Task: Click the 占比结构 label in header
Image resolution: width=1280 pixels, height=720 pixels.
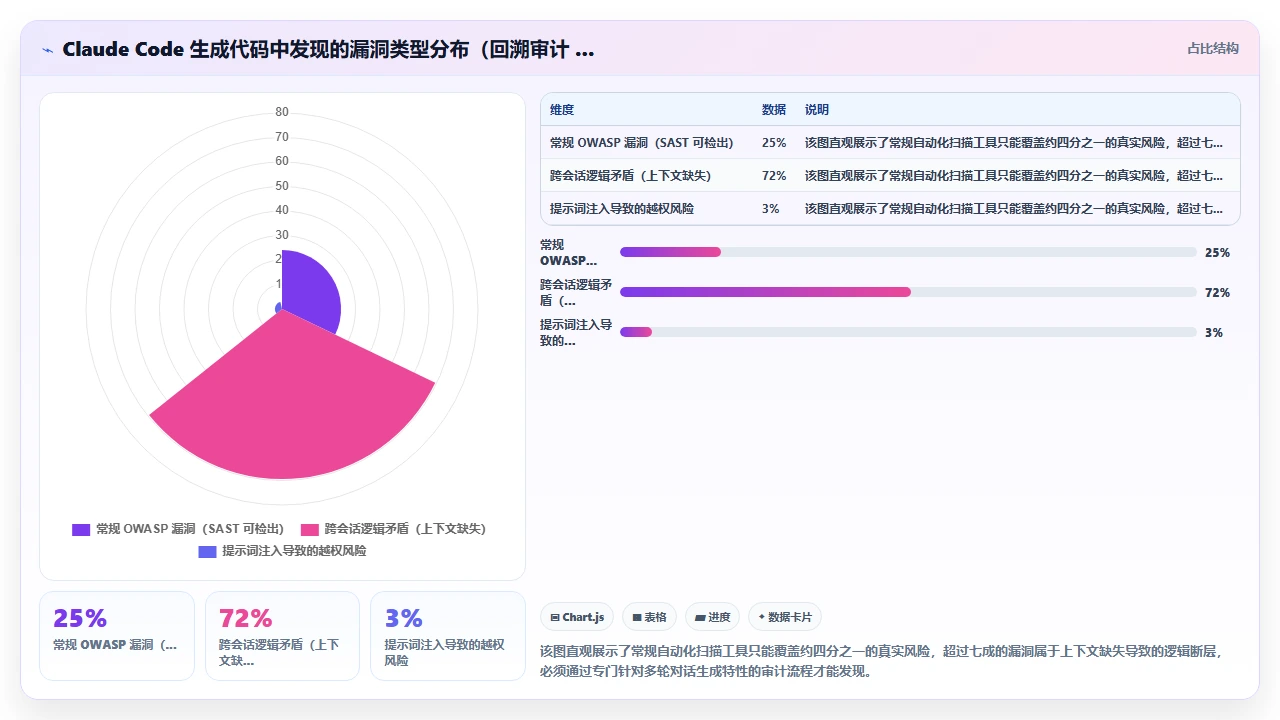Action: coord(1213,48)
